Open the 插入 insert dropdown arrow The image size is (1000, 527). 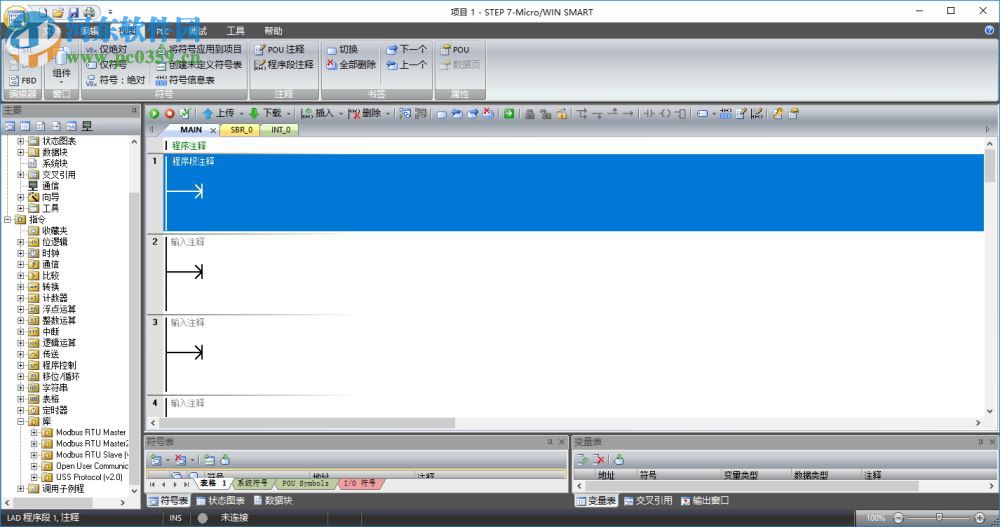[x=341, y=114]
